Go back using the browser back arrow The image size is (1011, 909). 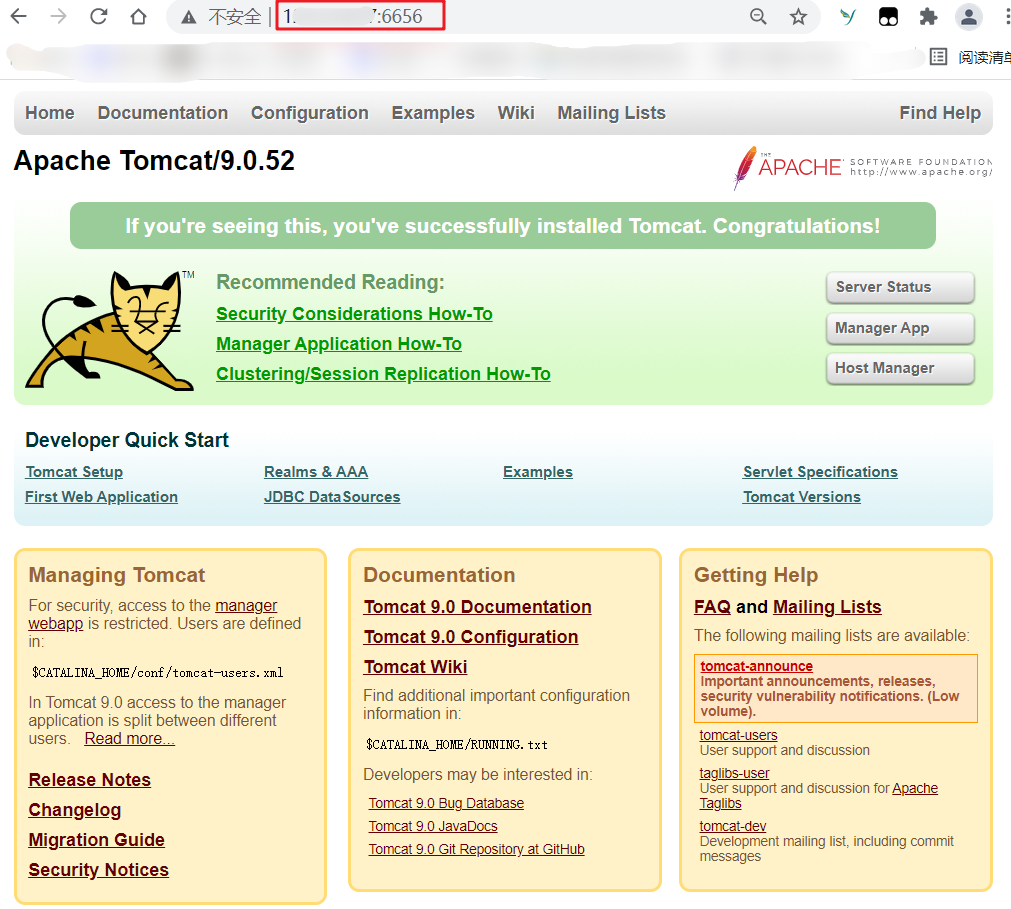[19, 16]
